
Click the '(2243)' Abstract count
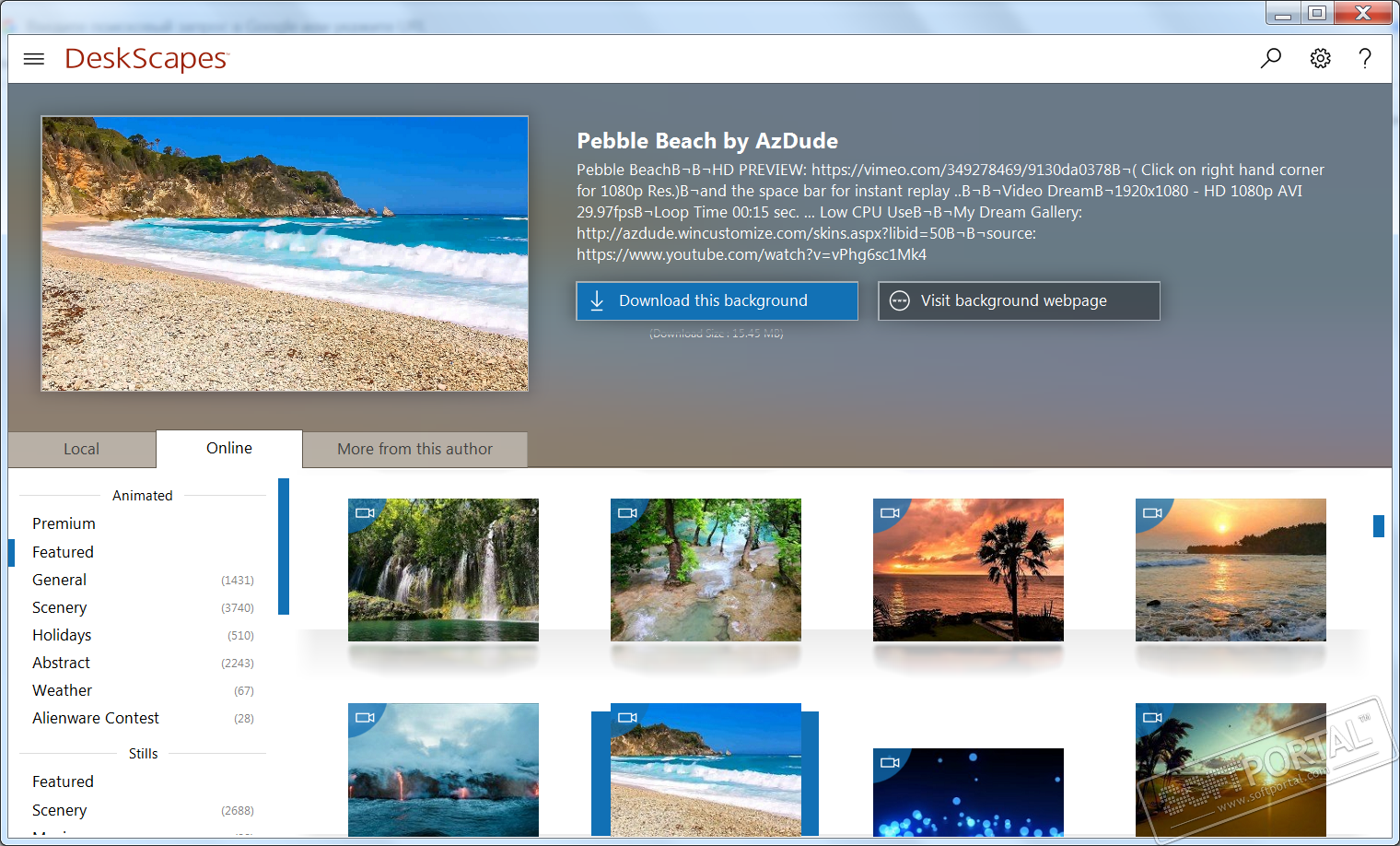[x=238, y=663]
